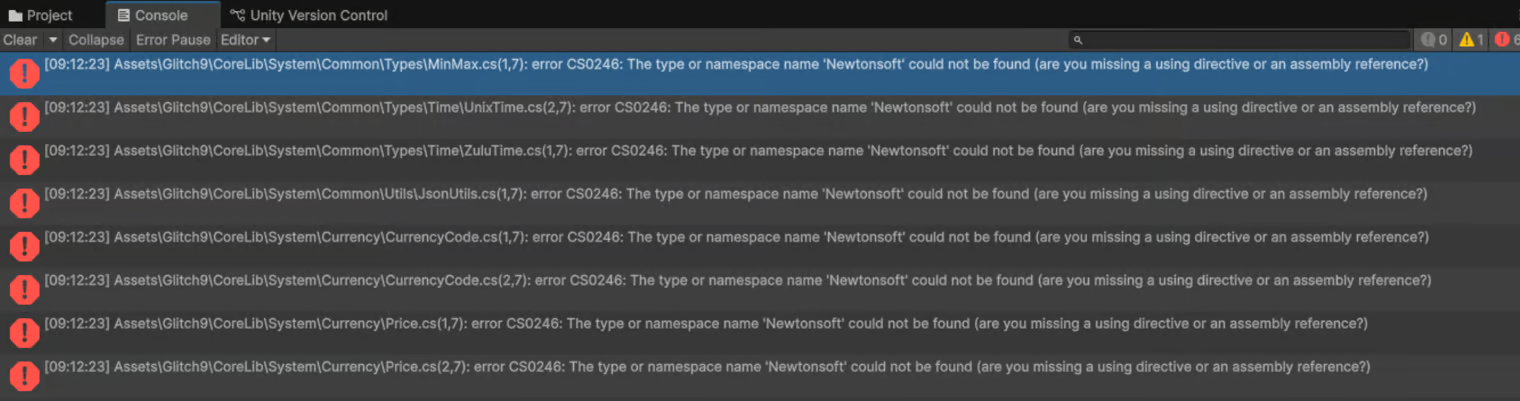Open the Editor dropdown in console toolbar
1520x401 pixels.
(x=246, y=40)
